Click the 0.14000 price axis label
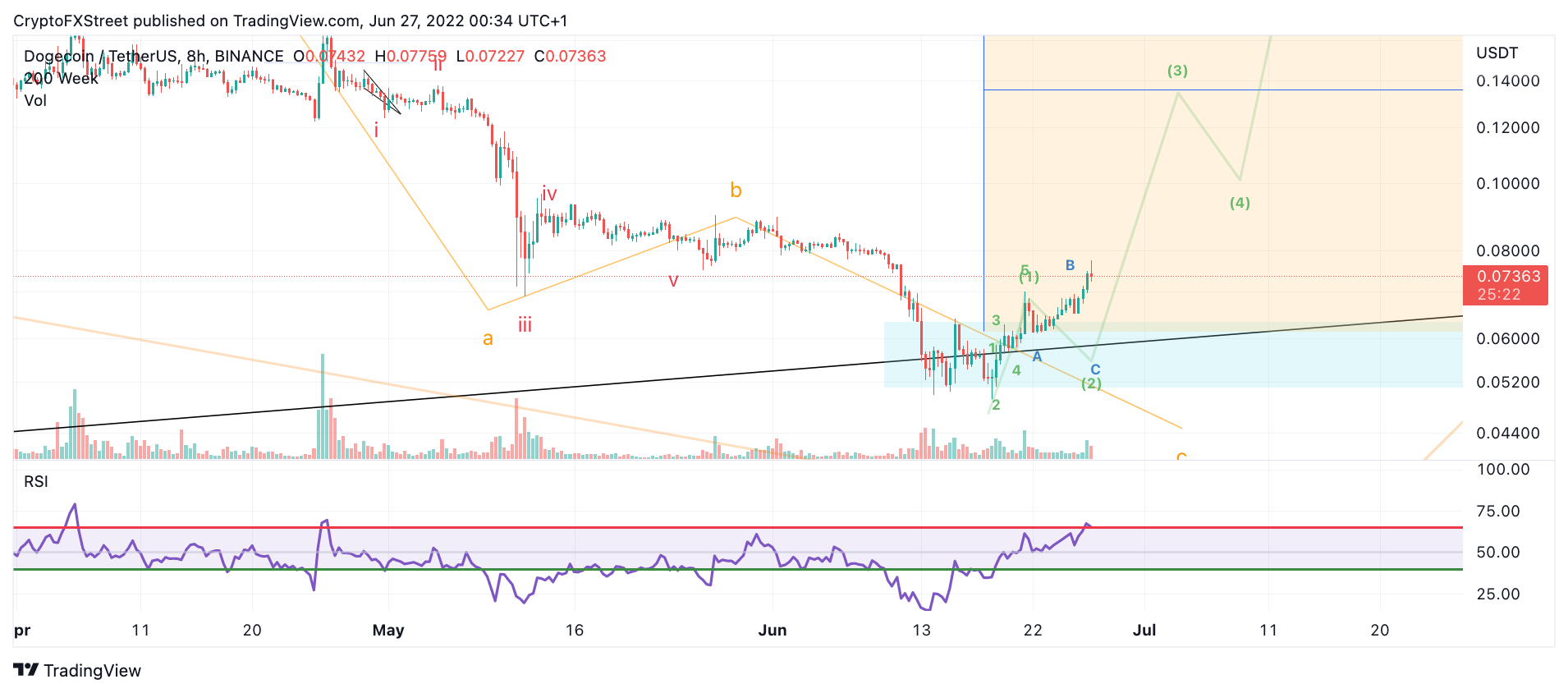 1507,80
